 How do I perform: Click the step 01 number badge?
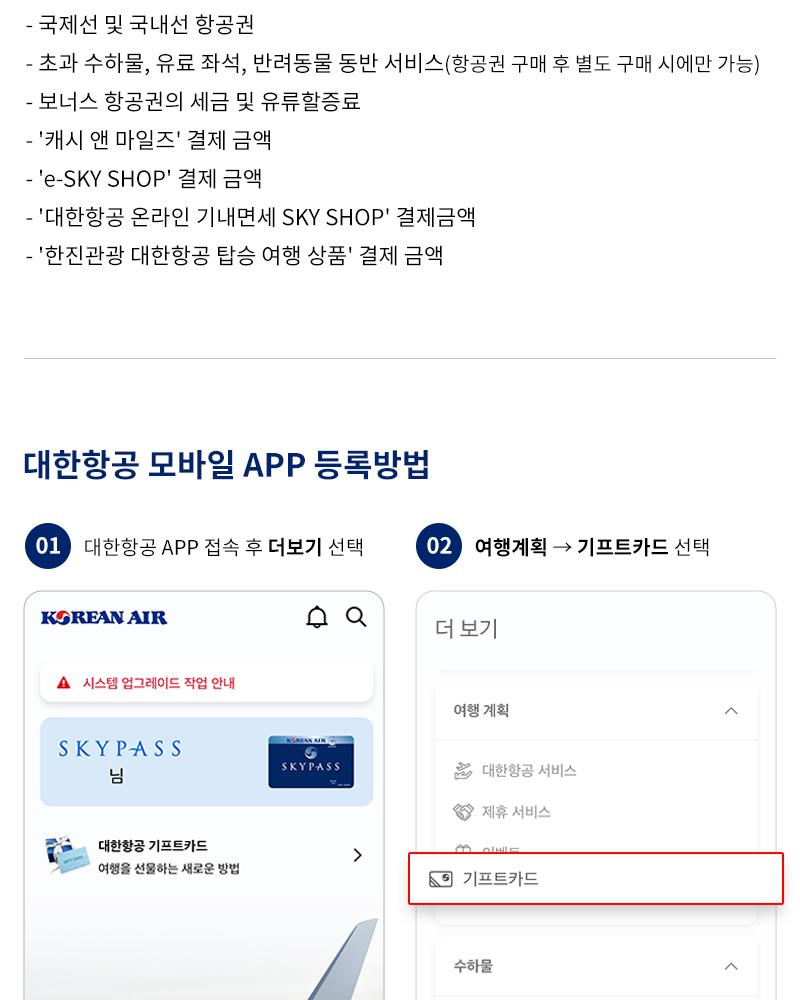pyautogui.click(x=48, y=546)
